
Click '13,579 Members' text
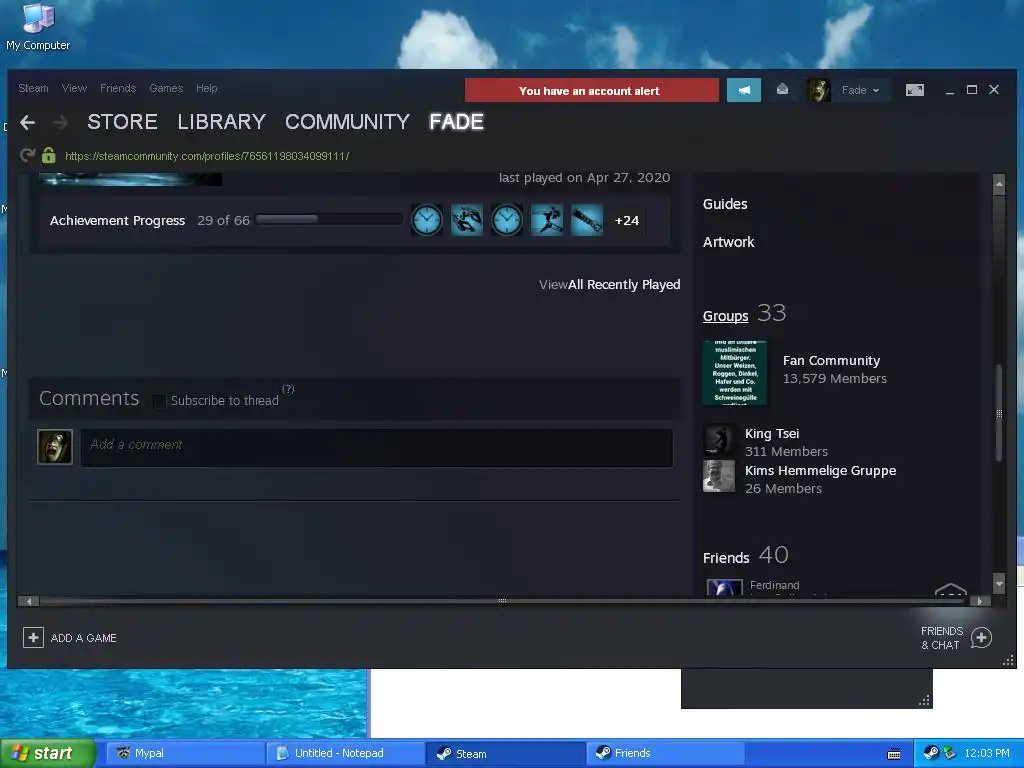835,379
